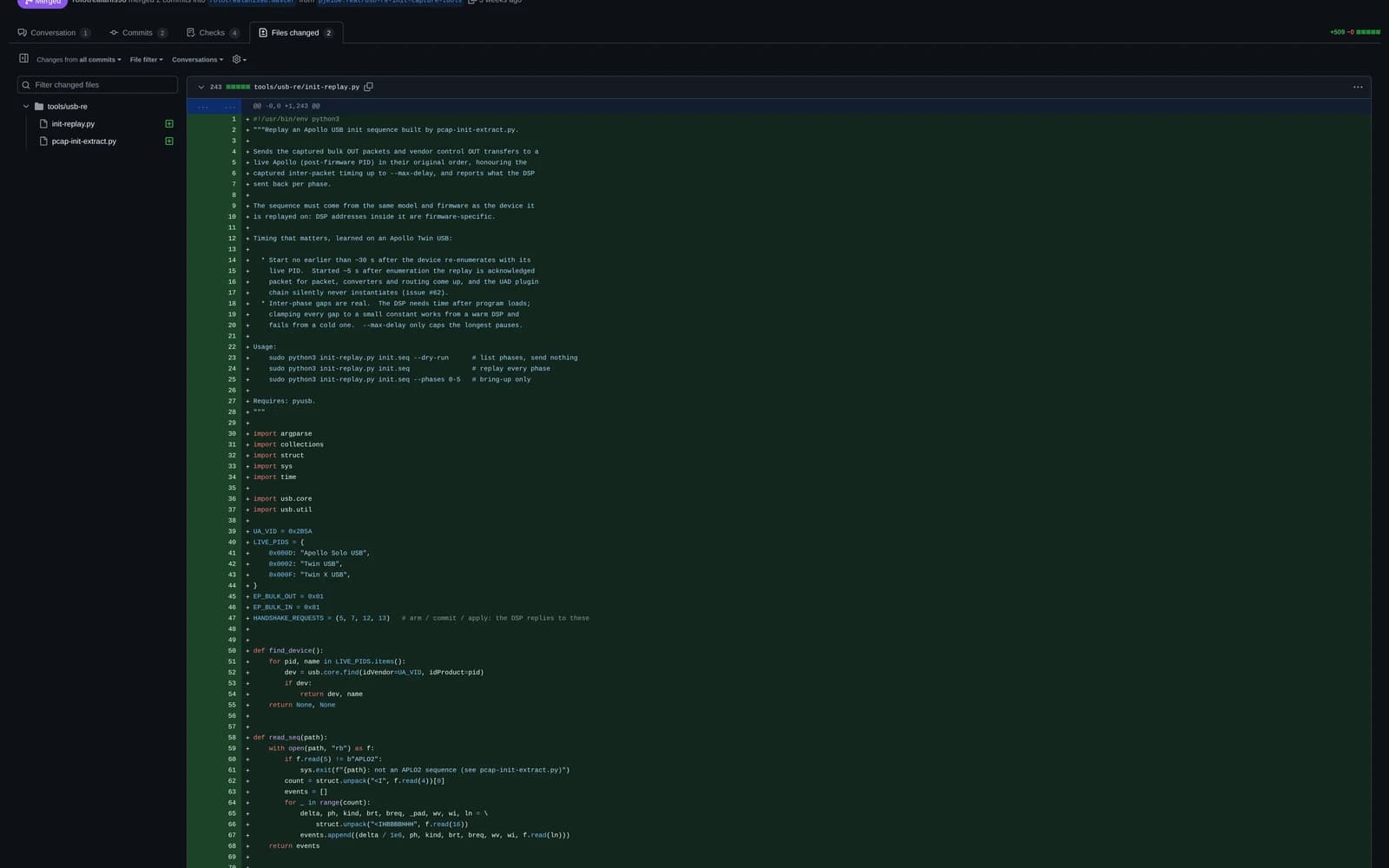Click the '+509 -0' diffstat summary
This screenshot has height=868, width=1389.
pos(1341,32)
